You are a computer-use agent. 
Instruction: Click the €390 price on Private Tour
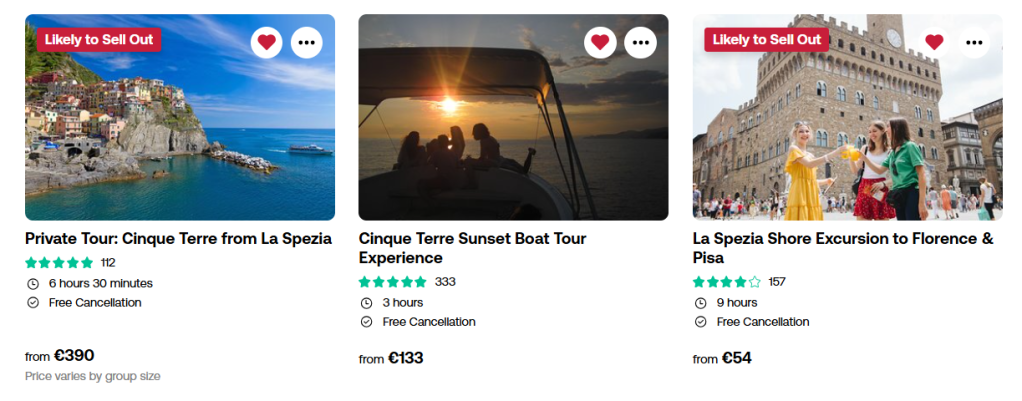[x=74, y=355]
